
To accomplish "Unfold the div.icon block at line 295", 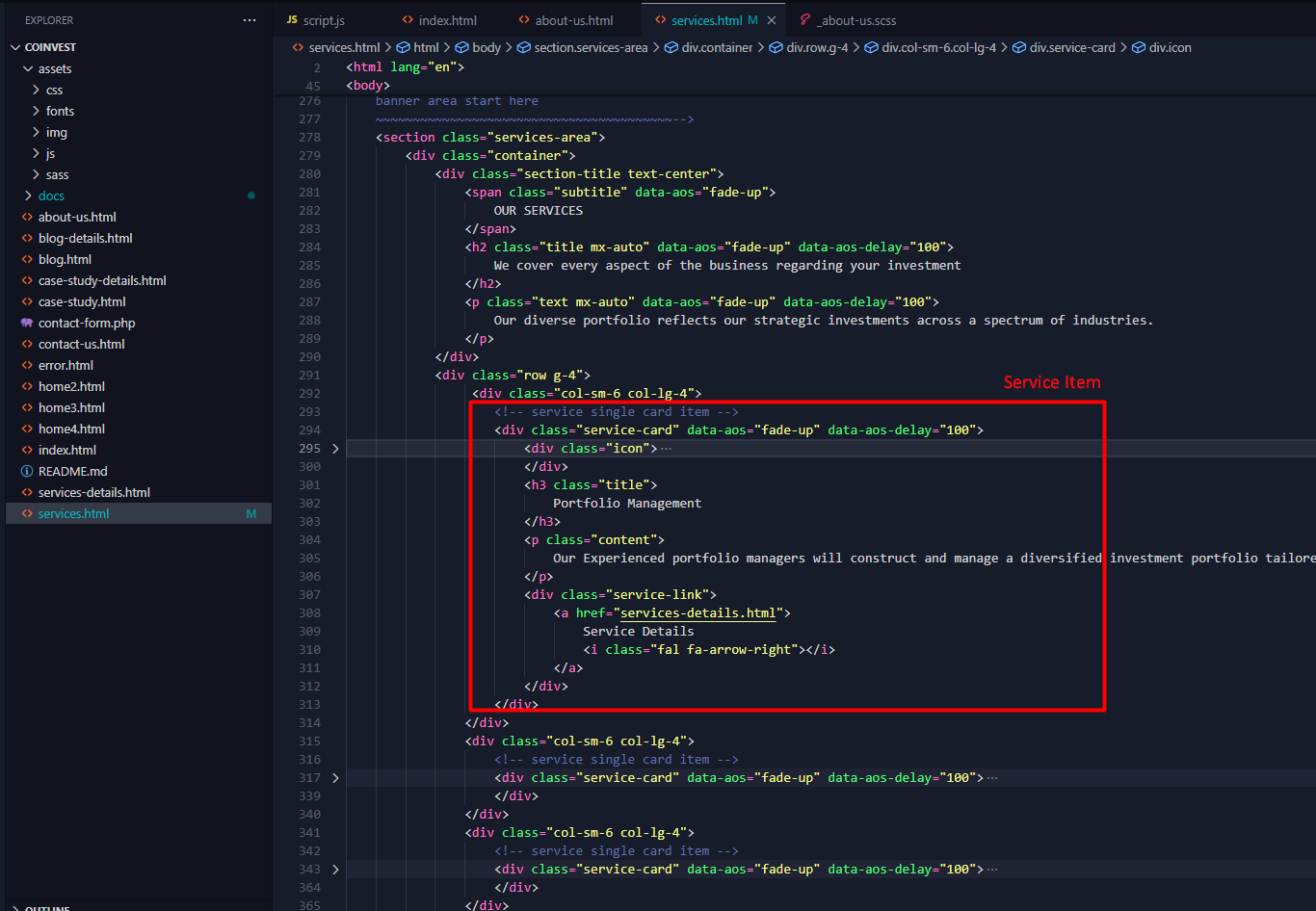I will (x=335, y=449).
